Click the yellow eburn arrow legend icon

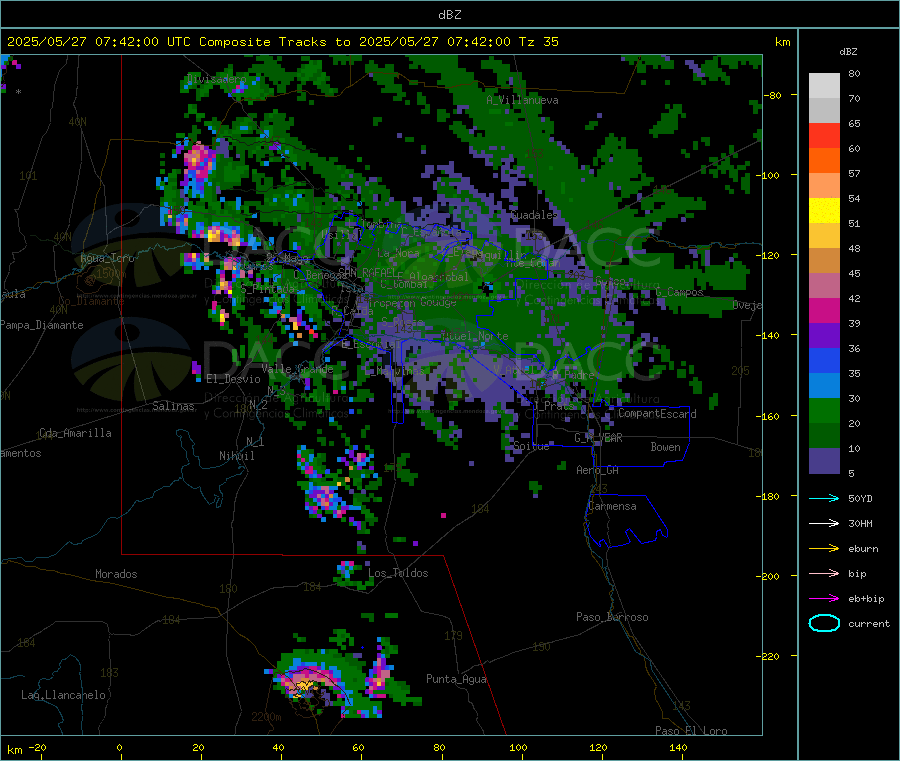[824, 549]
